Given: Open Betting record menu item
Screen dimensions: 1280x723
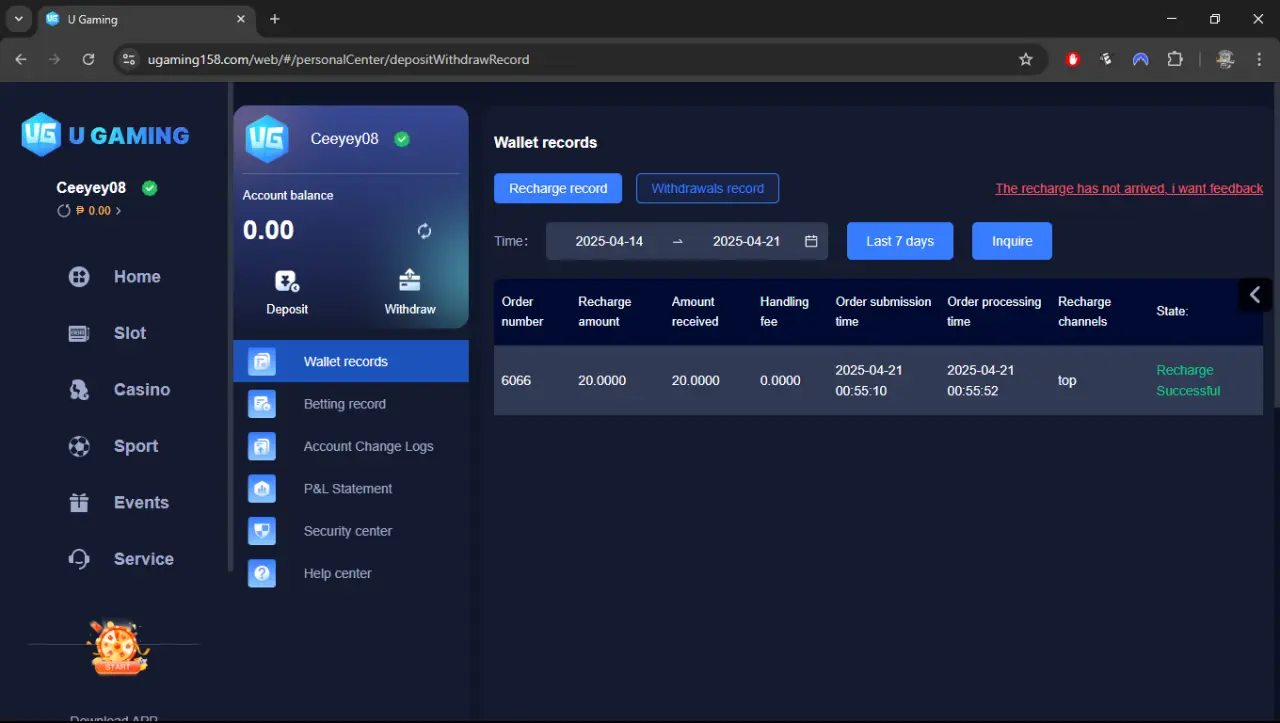Looking at the screenshot, I should coord(351,404).
